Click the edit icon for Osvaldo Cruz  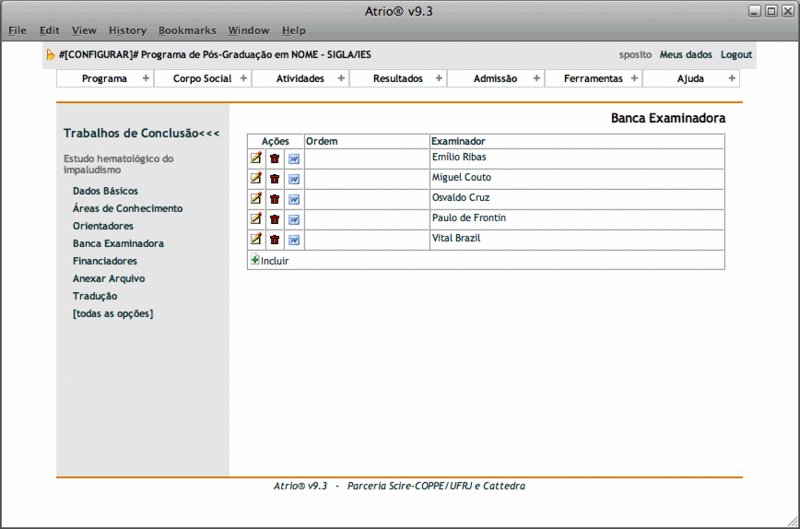coord(256,199)
